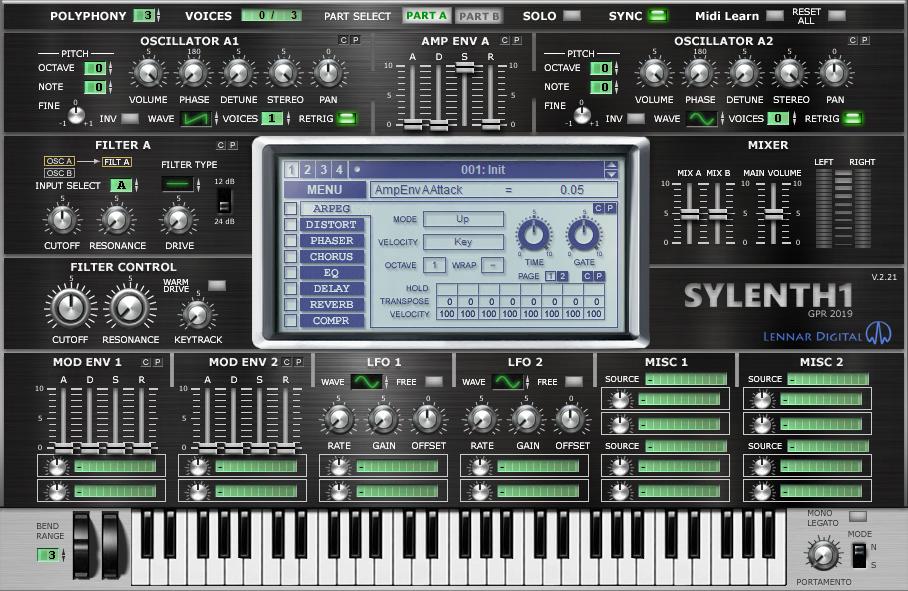Click the Oscillator A1 Fine tune knob
This screenshot has height=591, width=908.
click(x=76, y=115)
